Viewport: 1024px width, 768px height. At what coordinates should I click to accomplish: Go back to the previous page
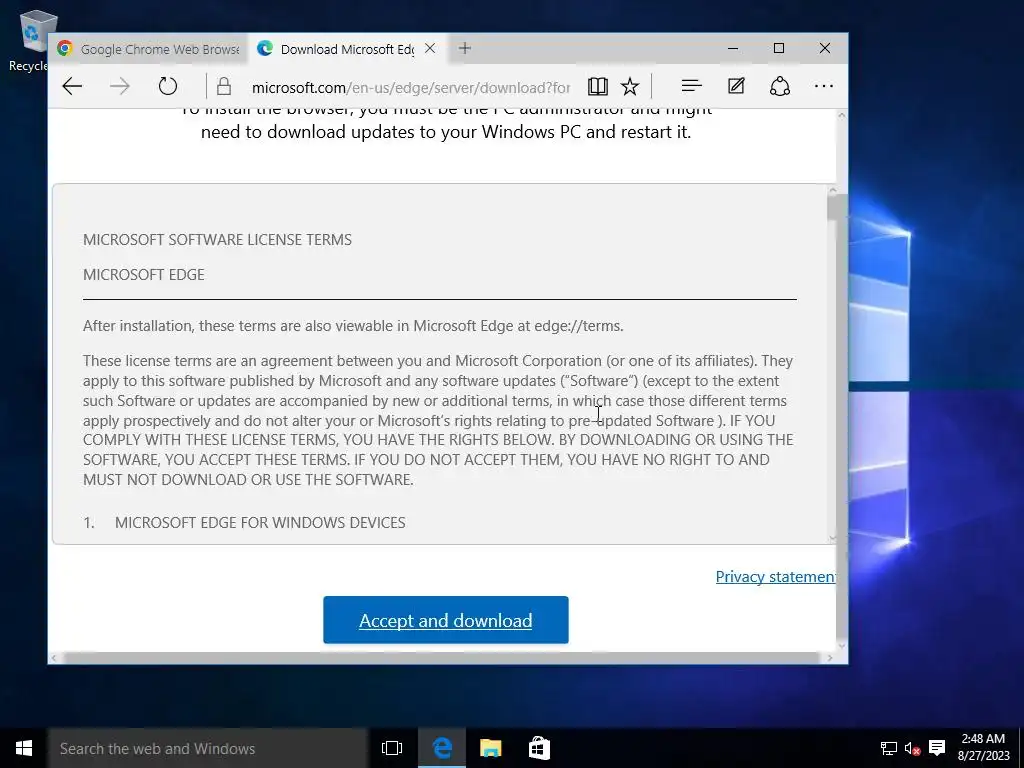[72, 86]
